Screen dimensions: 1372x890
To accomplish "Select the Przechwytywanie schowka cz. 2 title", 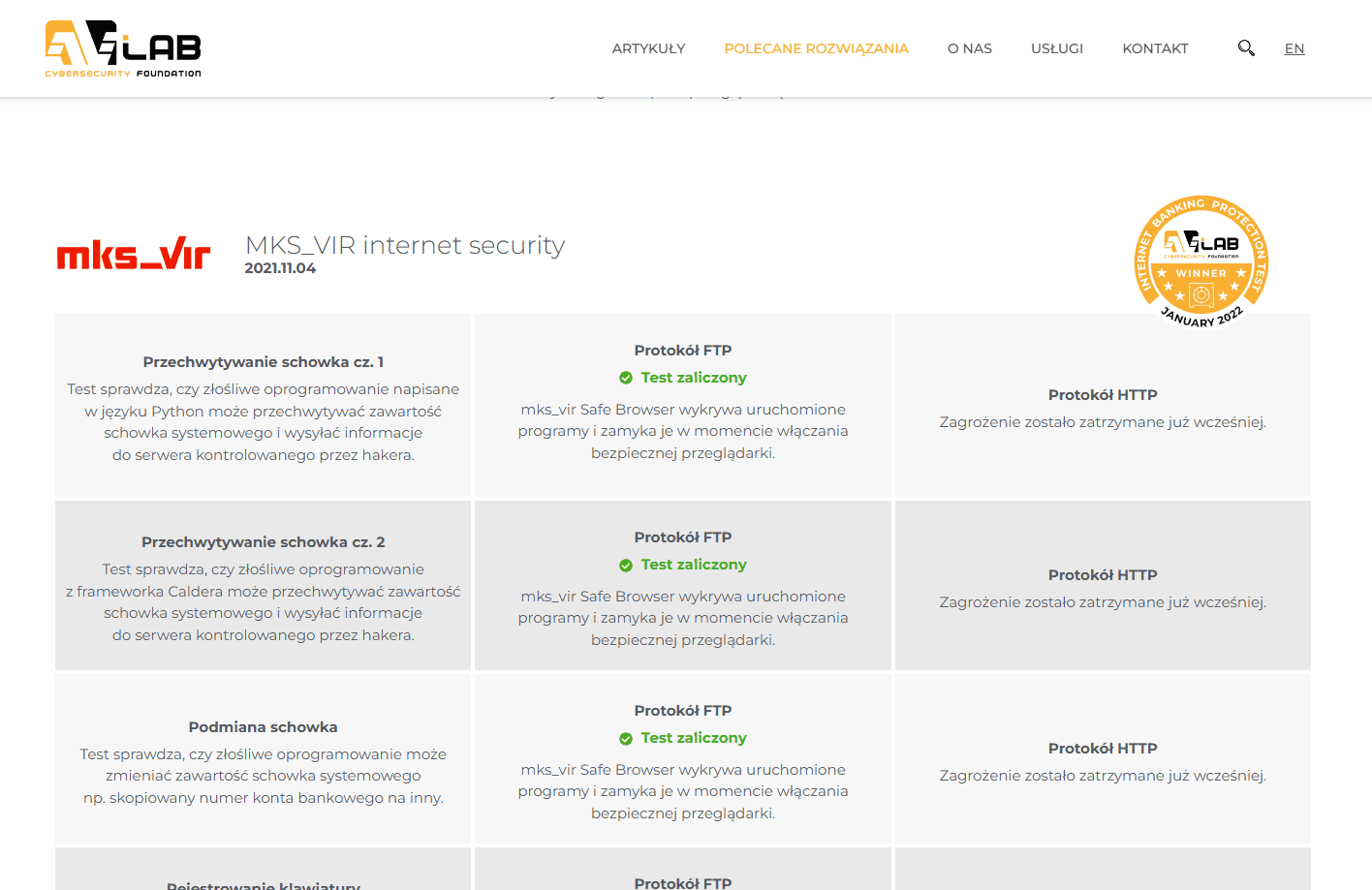I will 263,542.
